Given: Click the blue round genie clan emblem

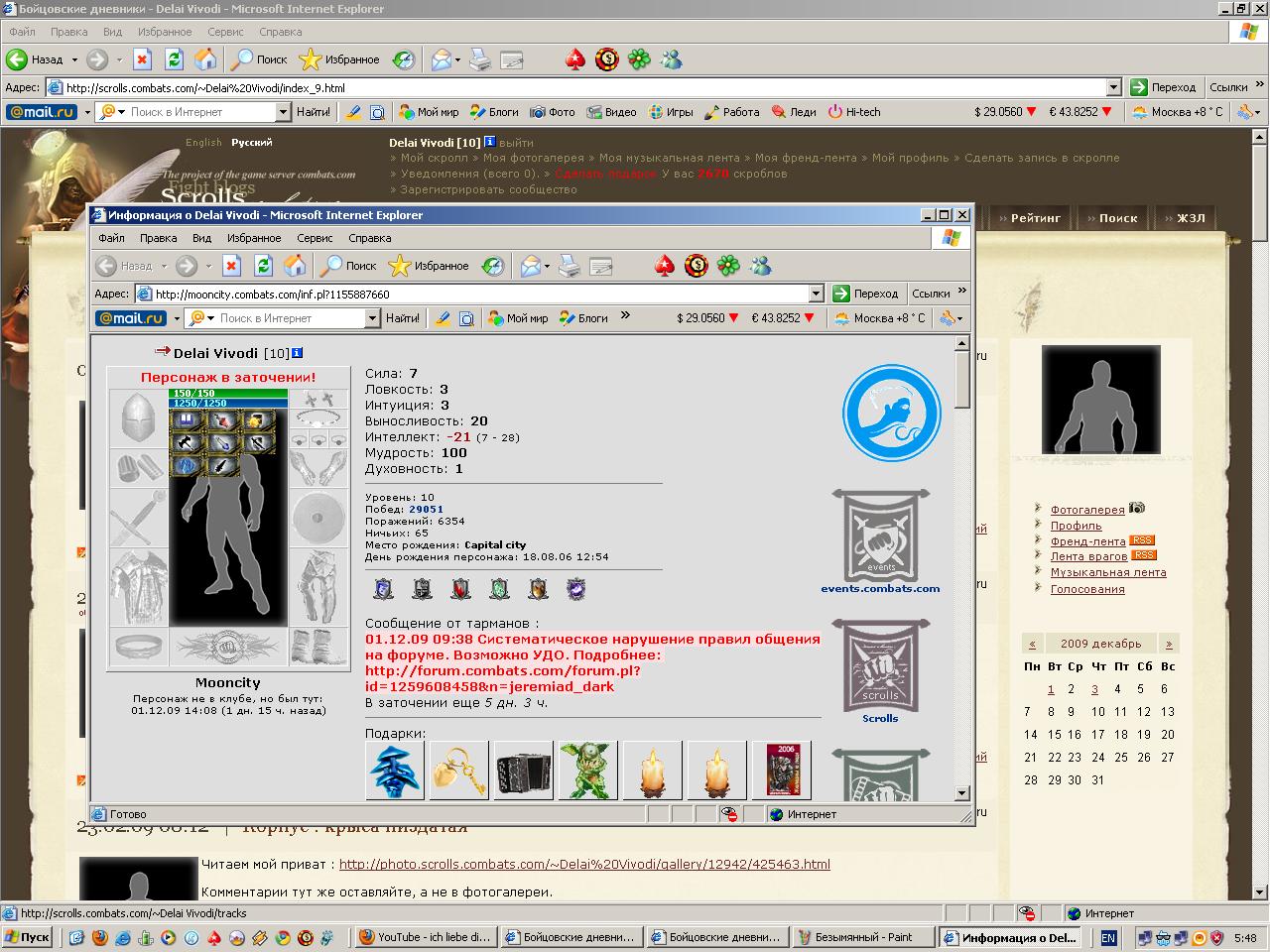Looking at the screenshot, I should [x=890, y=413].
